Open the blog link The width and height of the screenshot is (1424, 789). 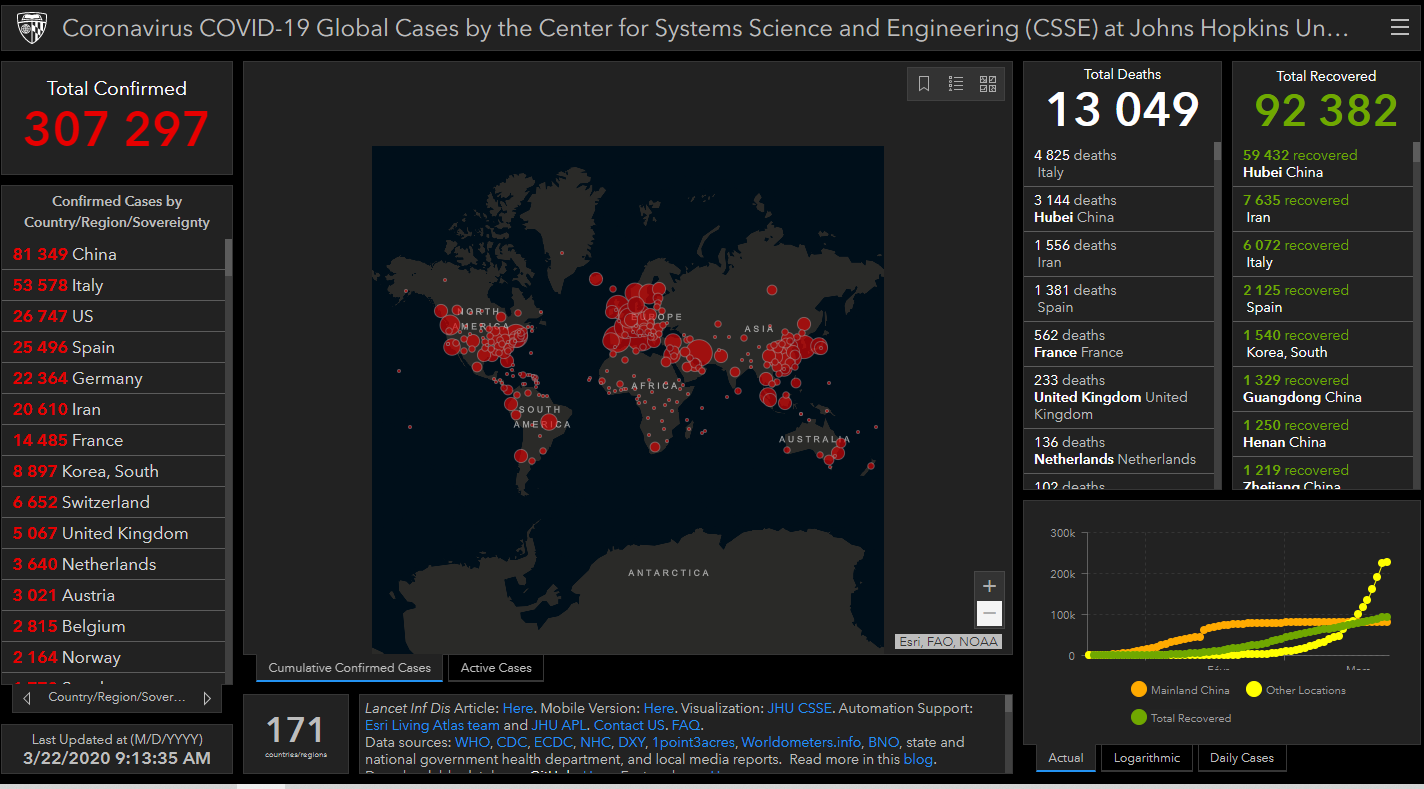pyautogui.click(x=917, y=759)
